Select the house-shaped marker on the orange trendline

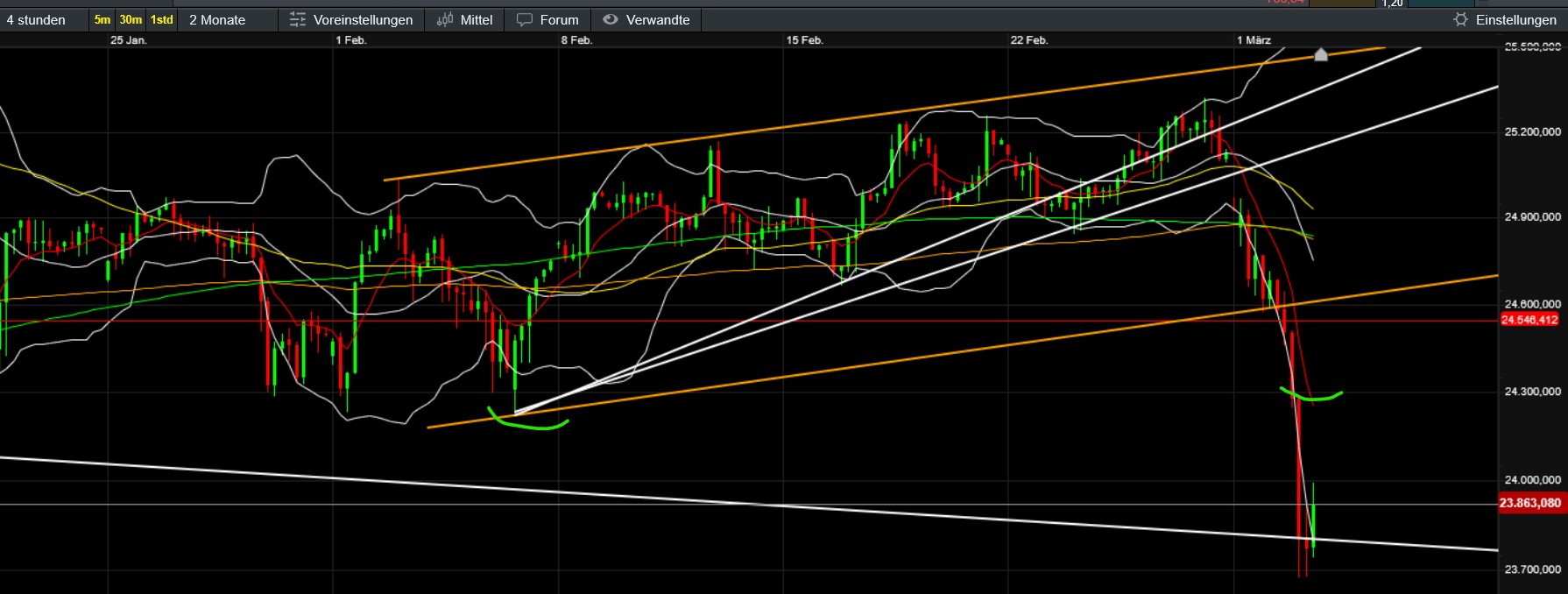click(x=1321, y=55)
